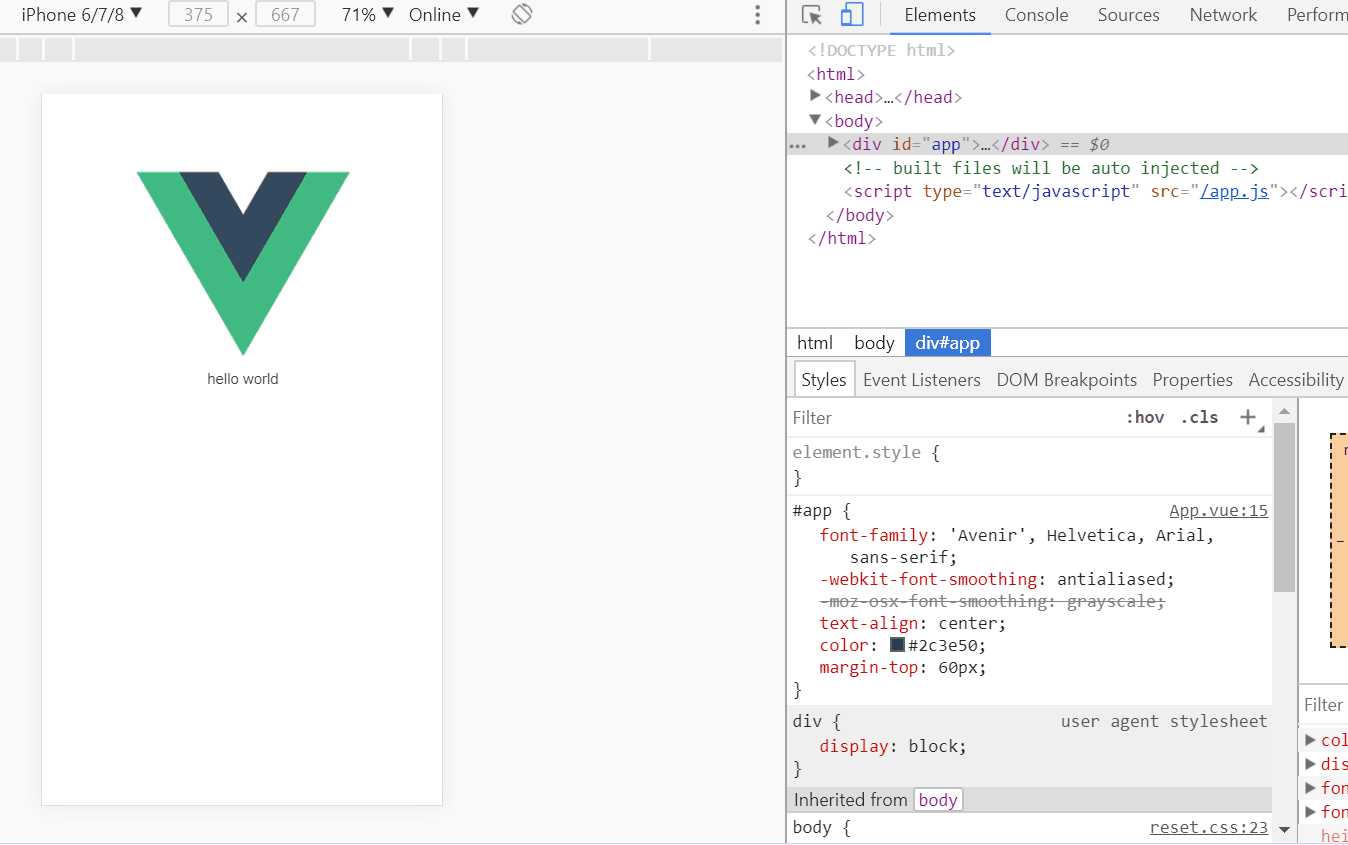The width and height of the screenshot is (1348, 845).
Task: Click the 'antialiased' font-smoothing value
Action: point(1111,579)
